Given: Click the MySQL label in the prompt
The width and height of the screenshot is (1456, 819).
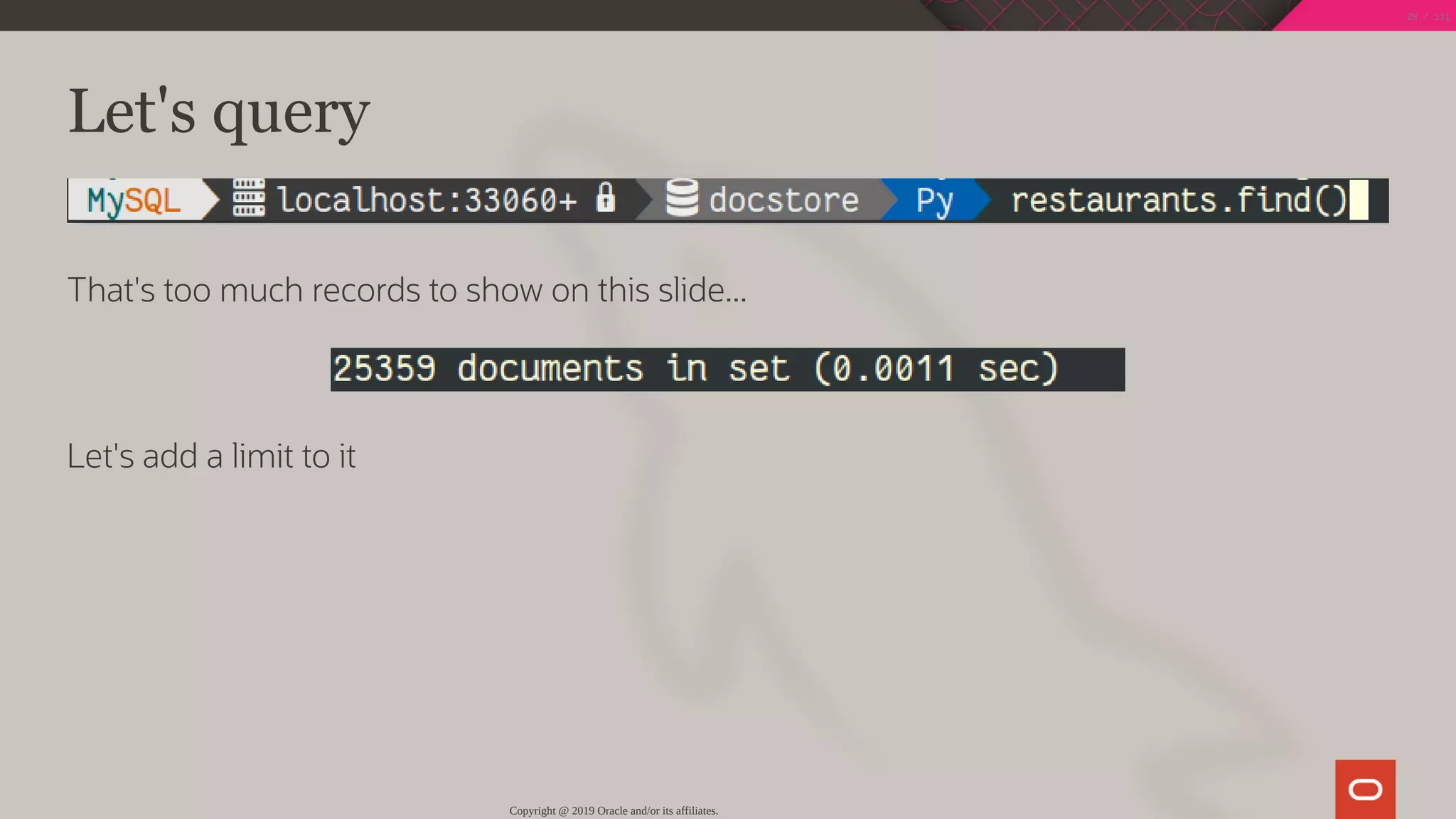Looking at the screenshot, I should [134, 200].
